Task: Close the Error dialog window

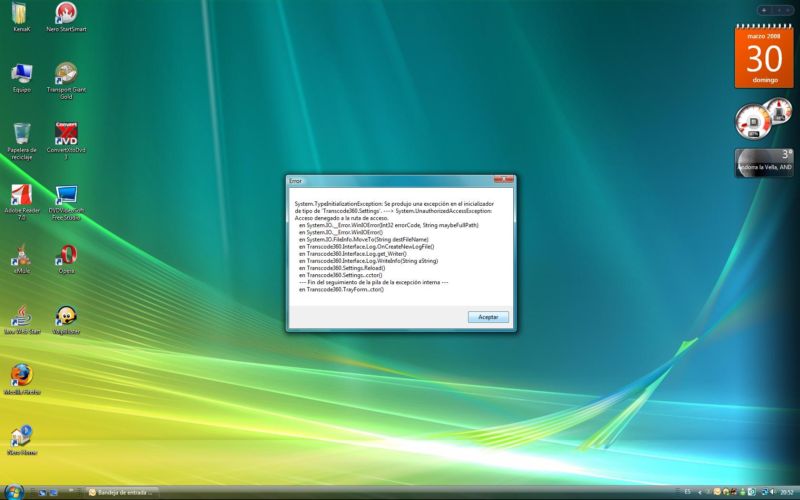Action: tap(504, 180)
